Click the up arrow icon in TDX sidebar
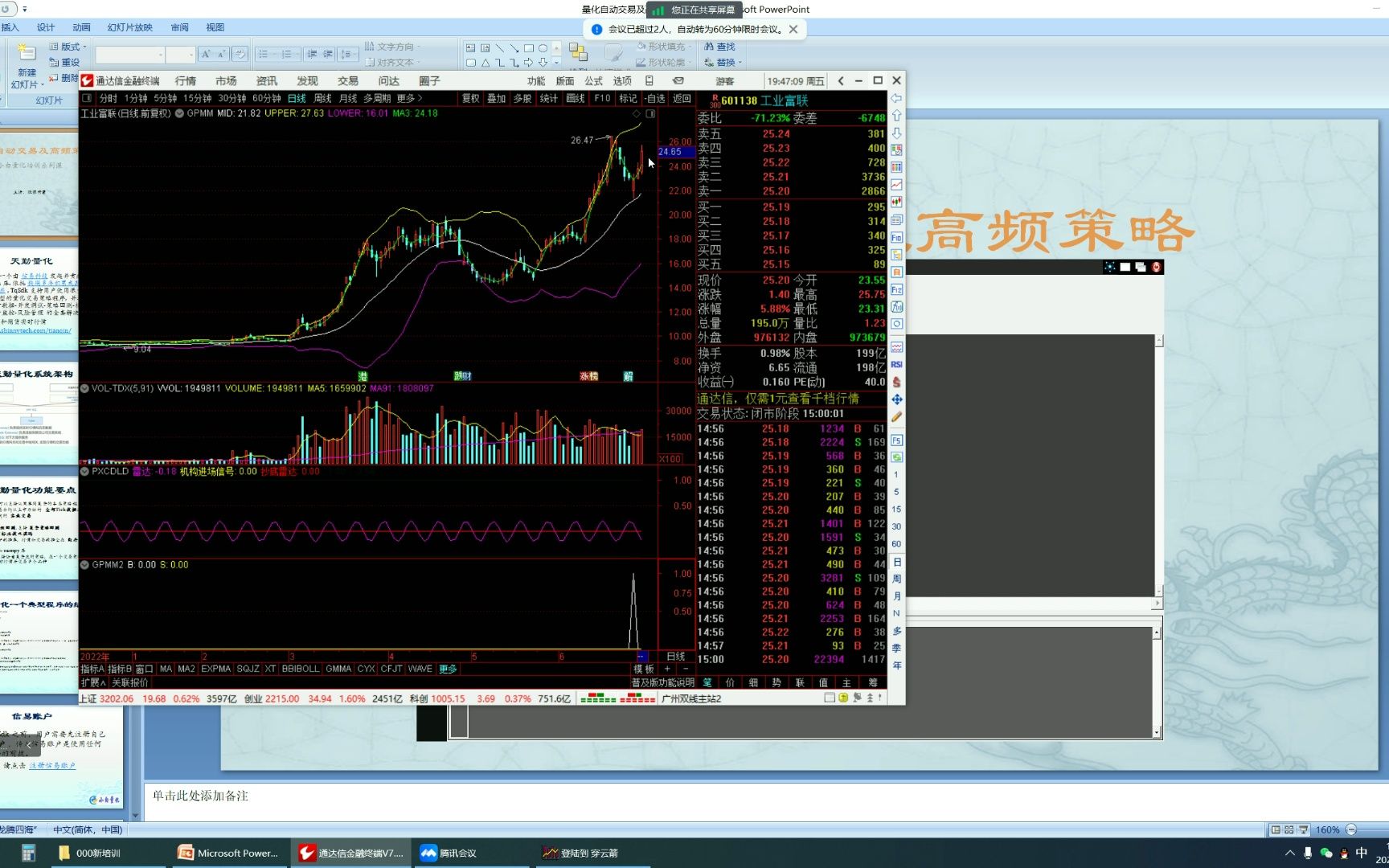 896,116
